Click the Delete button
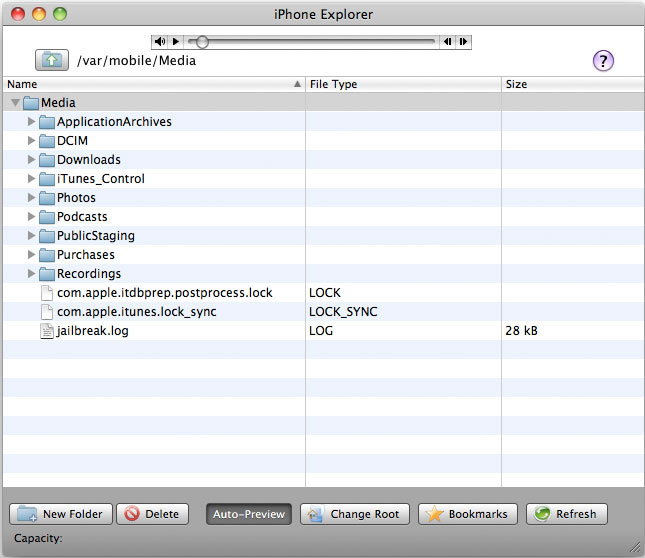645x558 pixels. coord(153,514)
